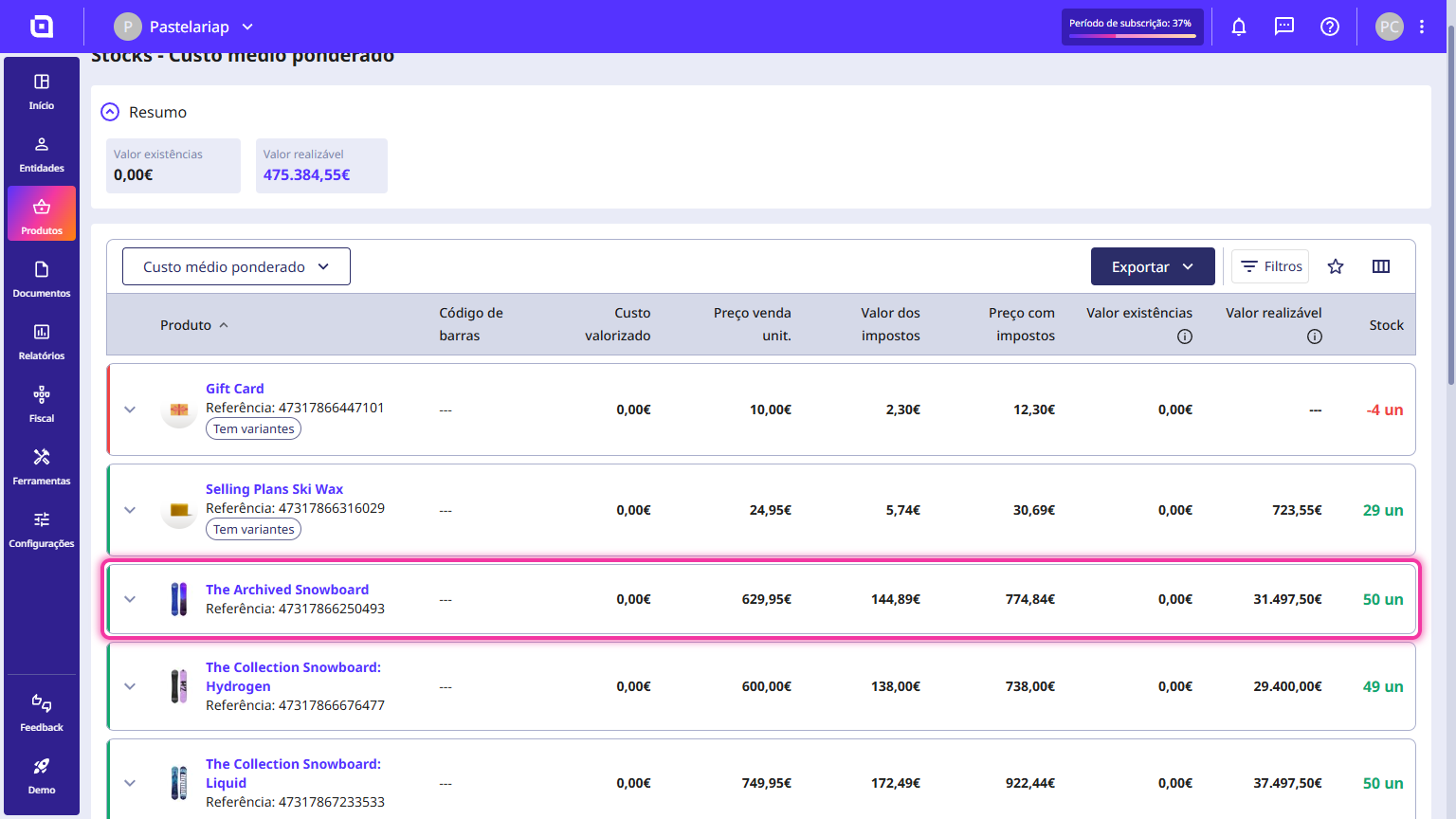1456x819 pixels.
Task: Open the Custo médio ponderado dropdown
Action: (236, 266)
